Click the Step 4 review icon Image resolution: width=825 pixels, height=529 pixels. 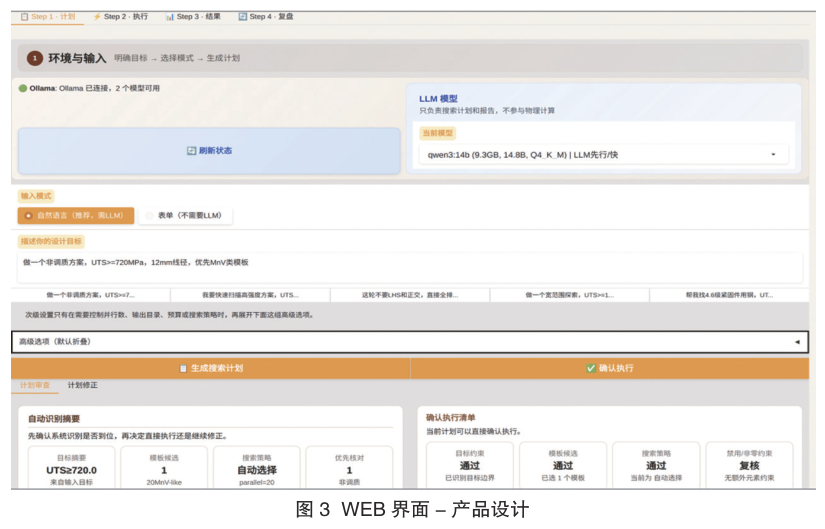click(x=243, y=17)
